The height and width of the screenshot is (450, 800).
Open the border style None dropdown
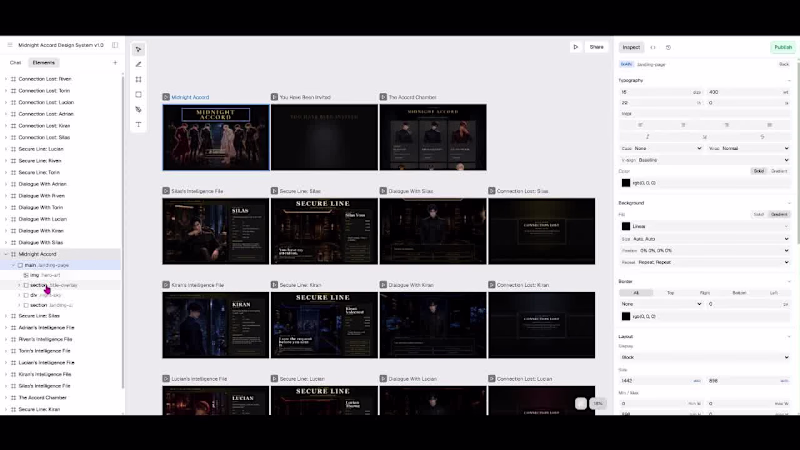pos(662,304)
